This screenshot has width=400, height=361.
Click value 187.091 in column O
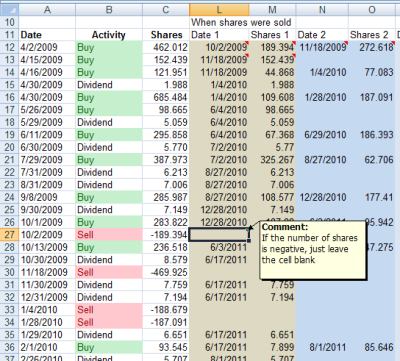coord(372,97)
